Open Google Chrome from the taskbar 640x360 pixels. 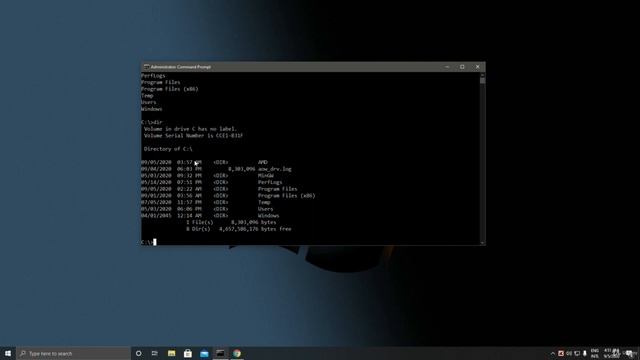coord(237,353)
